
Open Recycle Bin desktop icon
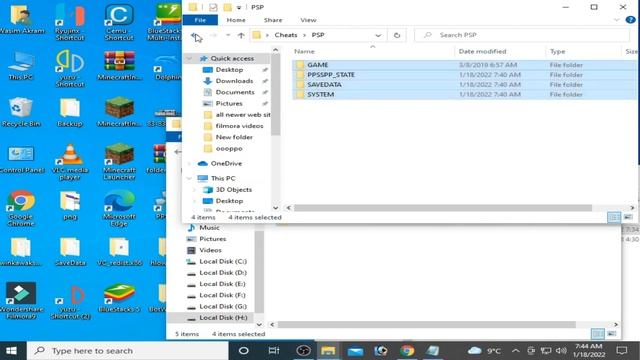[21, 112]
